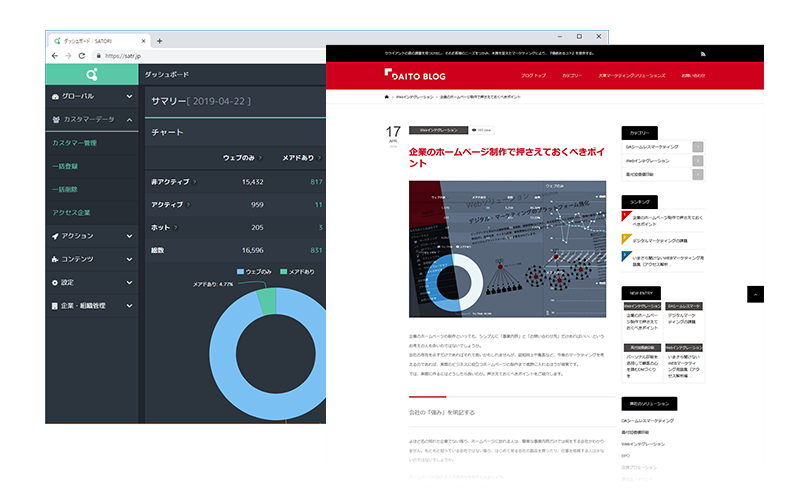Open カスタマー管理 in the sidebar
The height and width of the screenshot is (500, 800).
[x=74, y=143]
